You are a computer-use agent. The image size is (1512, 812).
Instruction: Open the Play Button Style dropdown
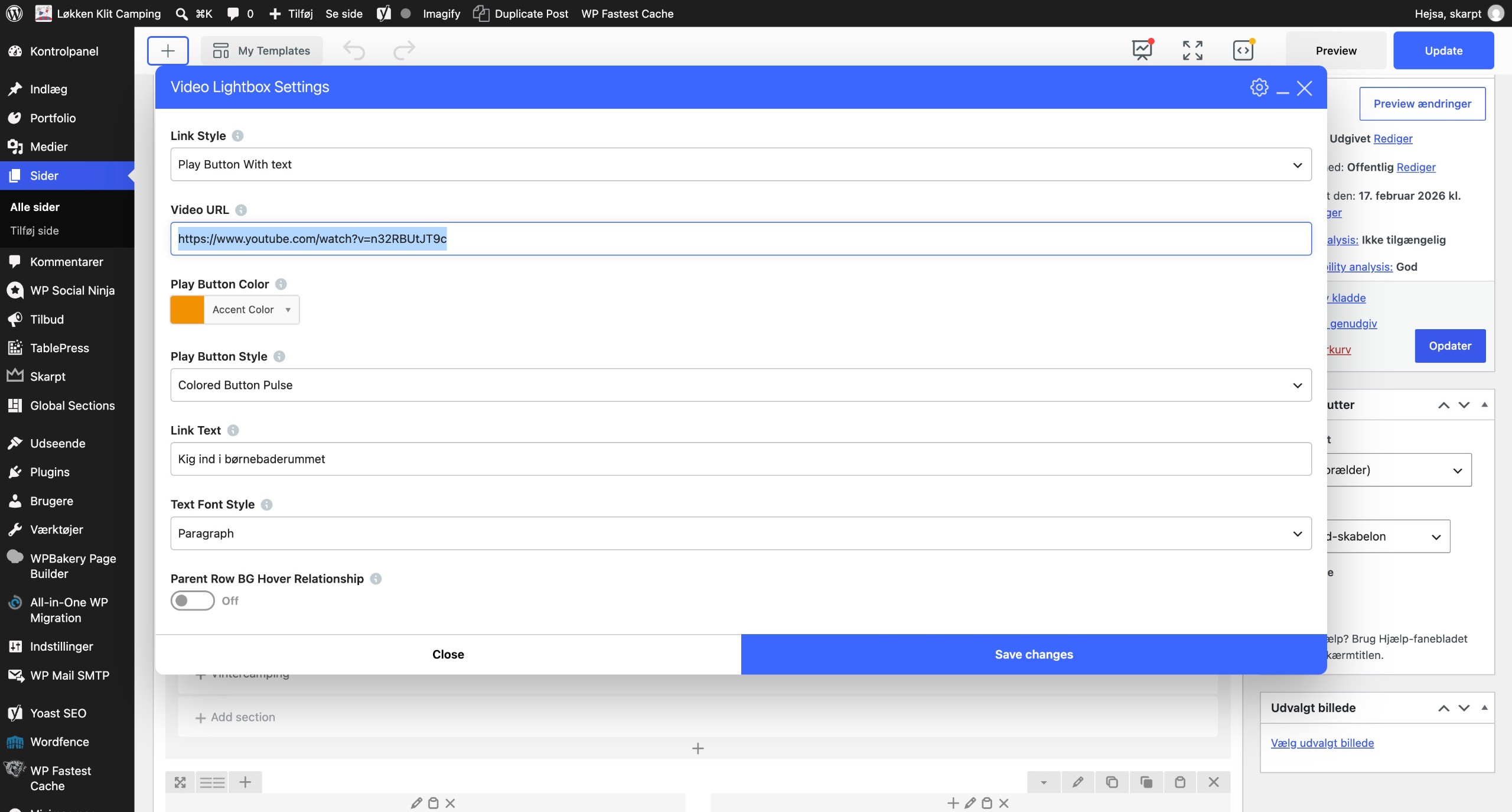741,385
